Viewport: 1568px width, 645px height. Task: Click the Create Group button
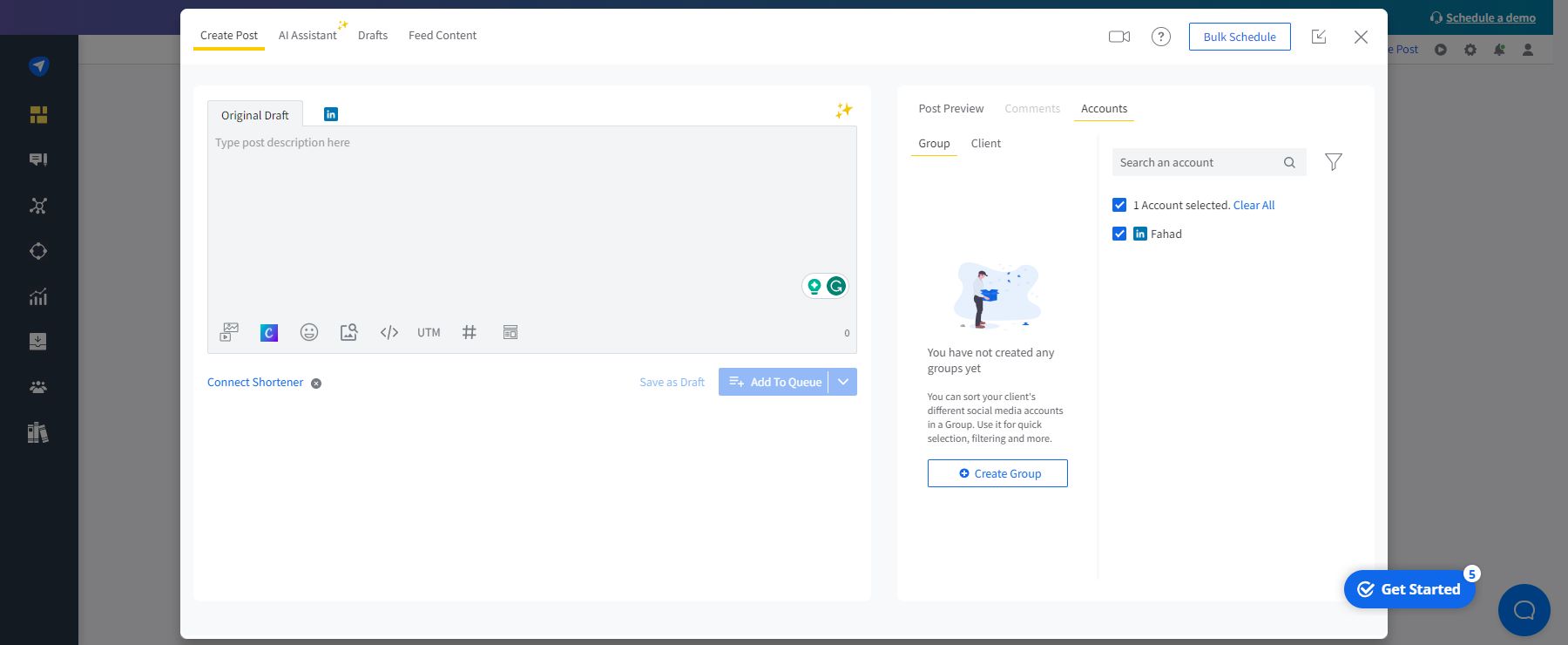pos(997,473)
